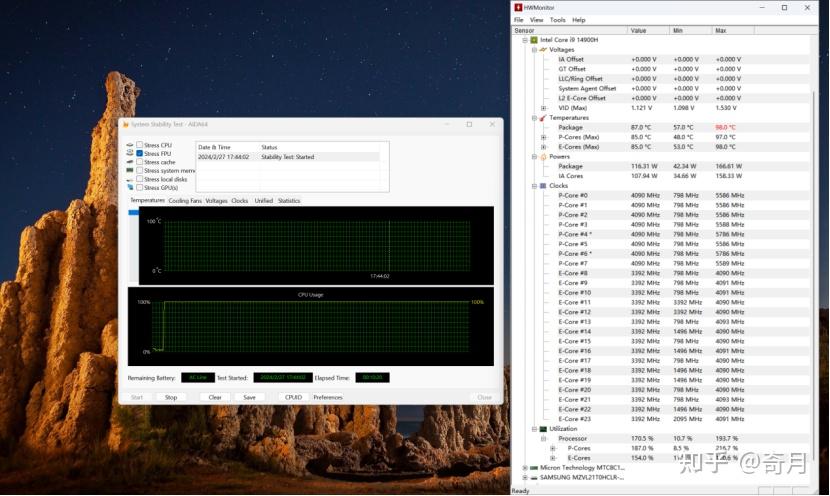Switch to the Cooling Fans tab

[x=185, y=201]
